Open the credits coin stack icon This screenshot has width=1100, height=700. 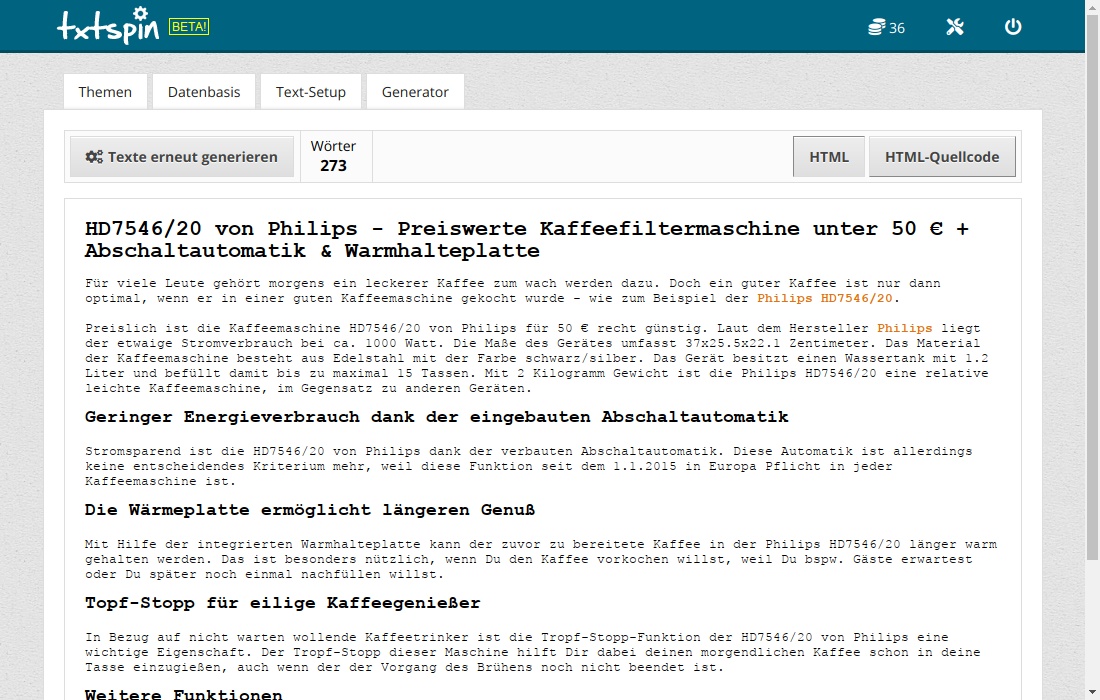pos(877,27)
